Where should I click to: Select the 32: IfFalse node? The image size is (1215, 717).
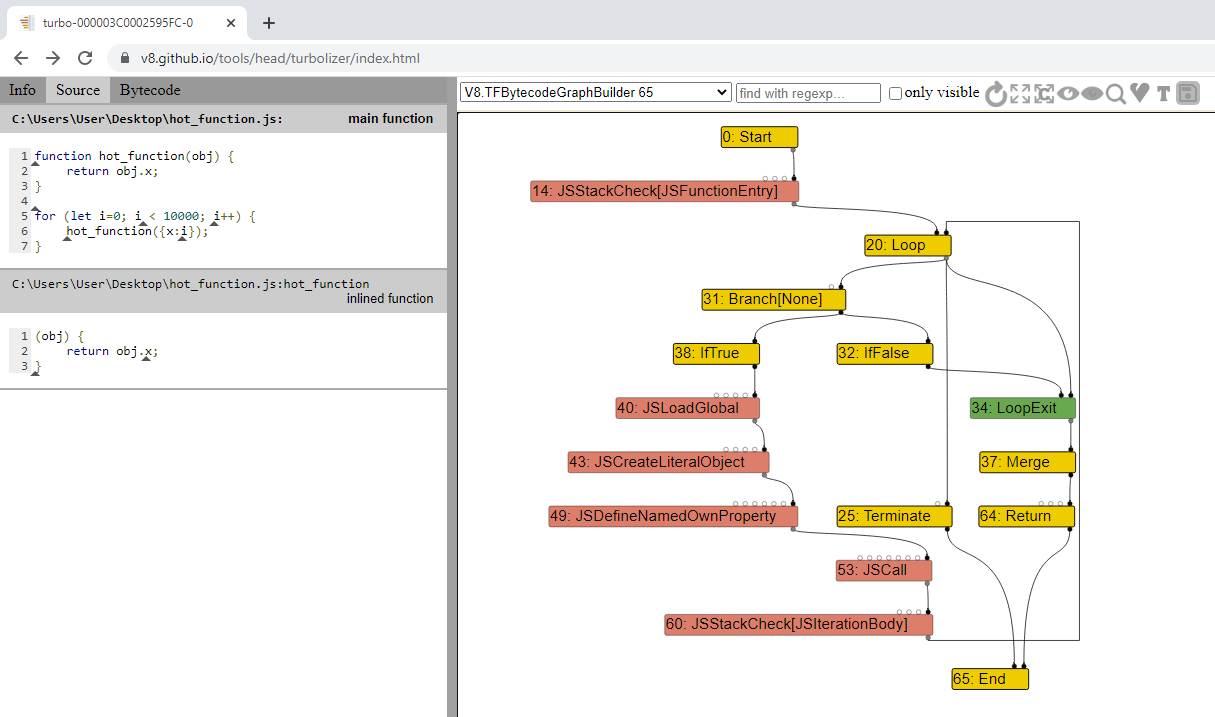point(885,353)
